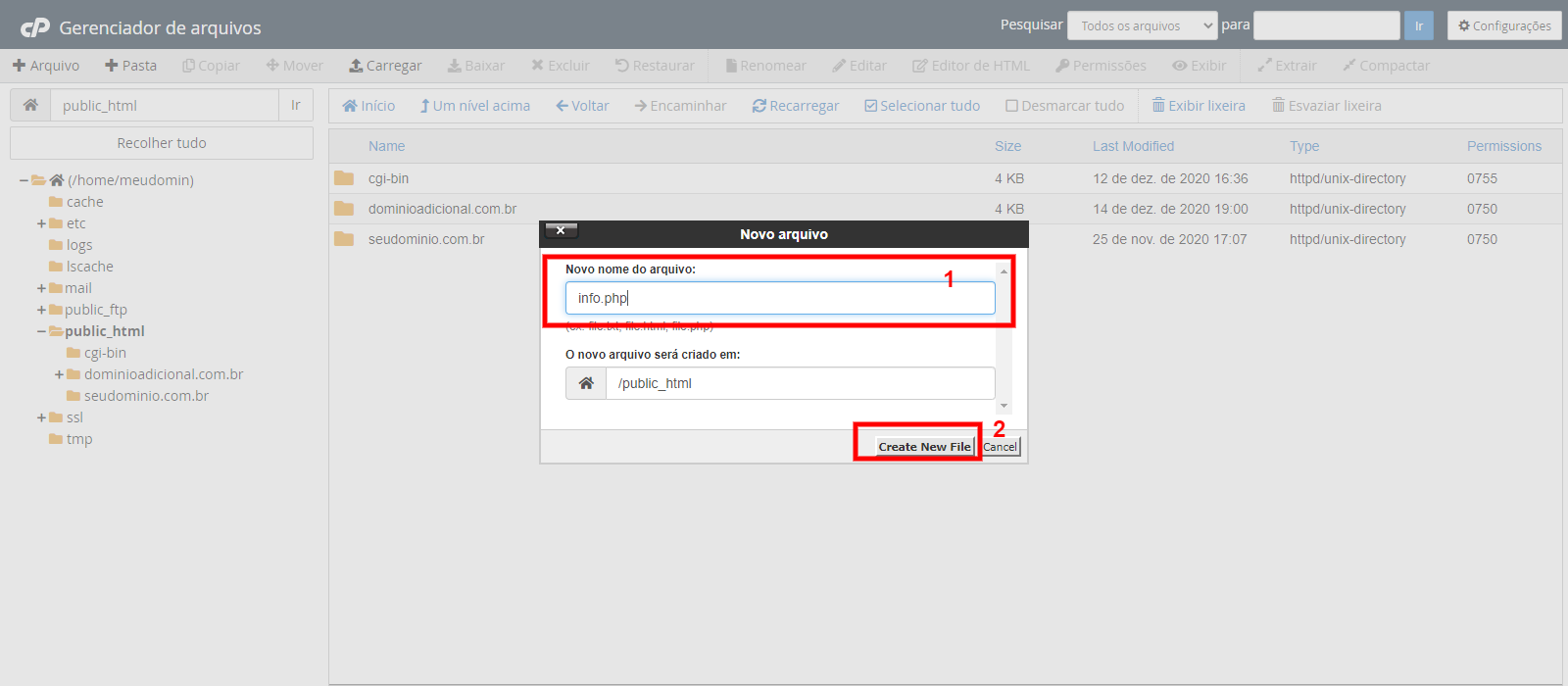The image size is (1568, 686).
Task: Click the Baixar download item
Action: [x=476, y=66]
